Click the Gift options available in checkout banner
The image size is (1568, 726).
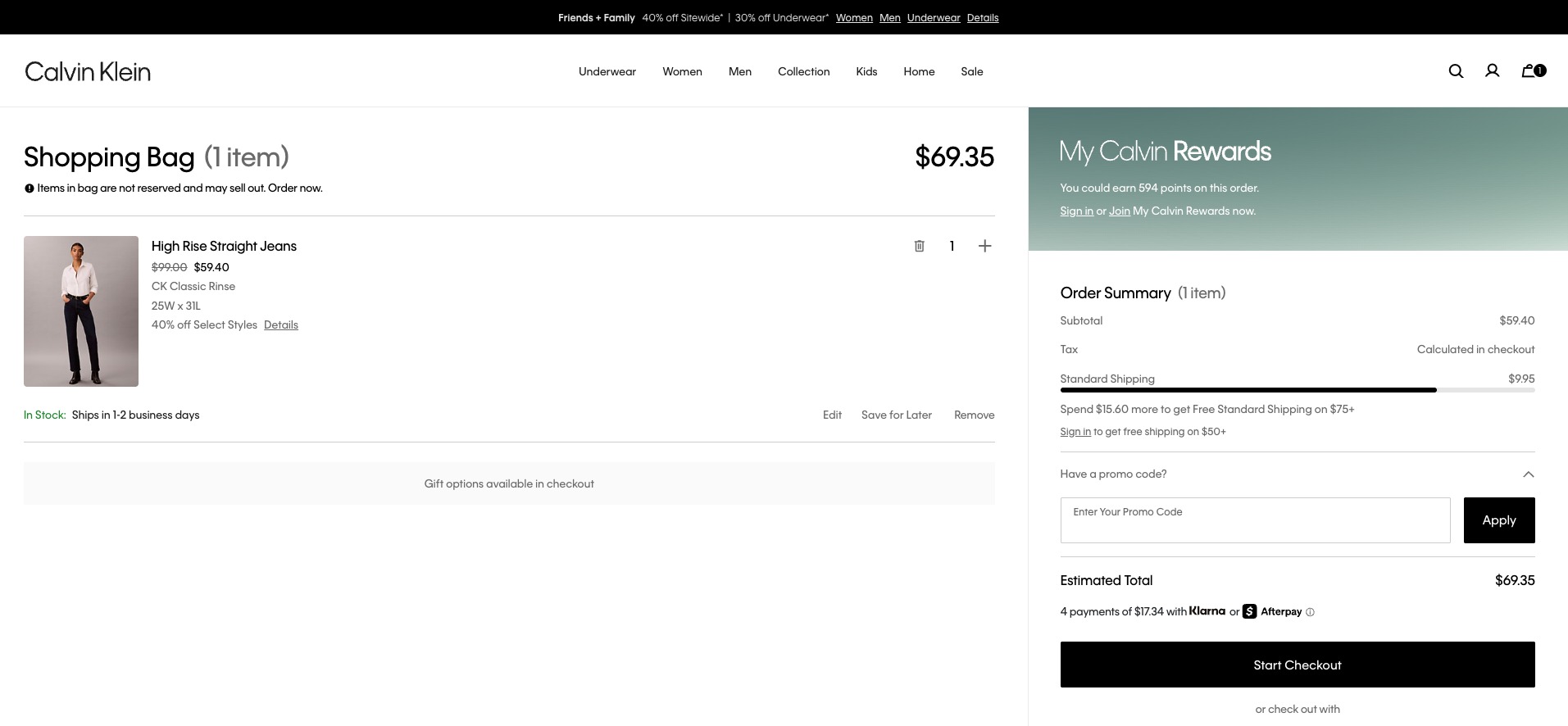[x=509, y=483]
